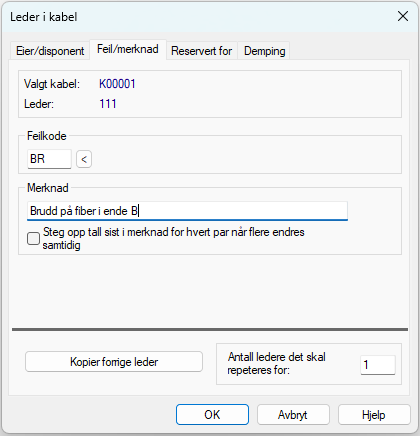Click the Antall ledere det skal repeteres for label

[x=276, y=363]
